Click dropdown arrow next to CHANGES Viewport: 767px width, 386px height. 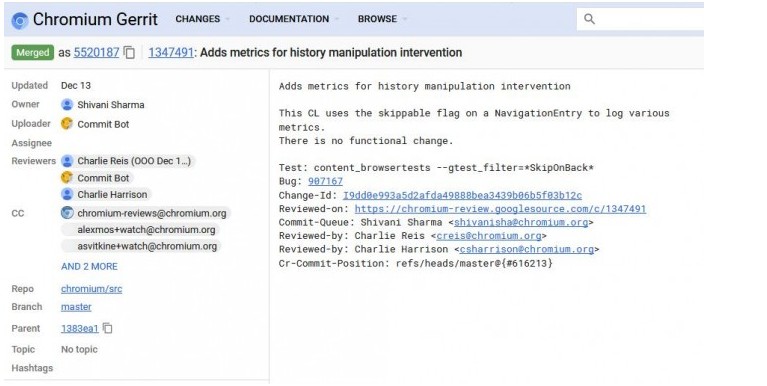(227, 20)
